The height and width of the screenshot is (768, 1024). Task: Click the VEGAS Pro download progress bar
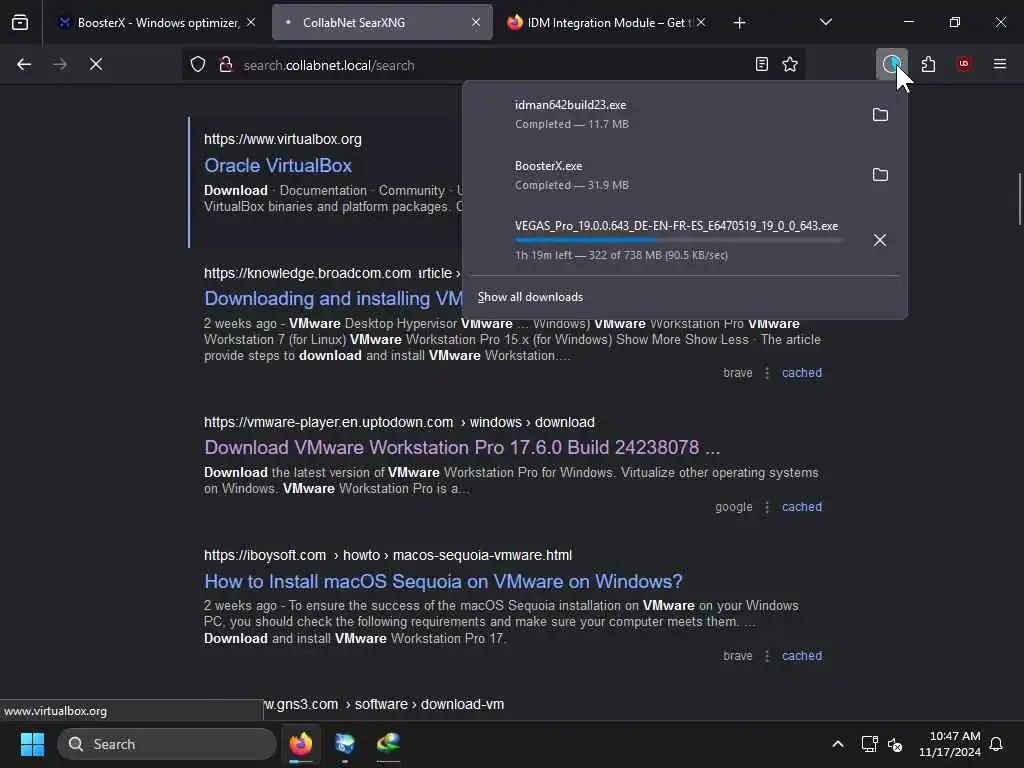(x=678, y=241)
